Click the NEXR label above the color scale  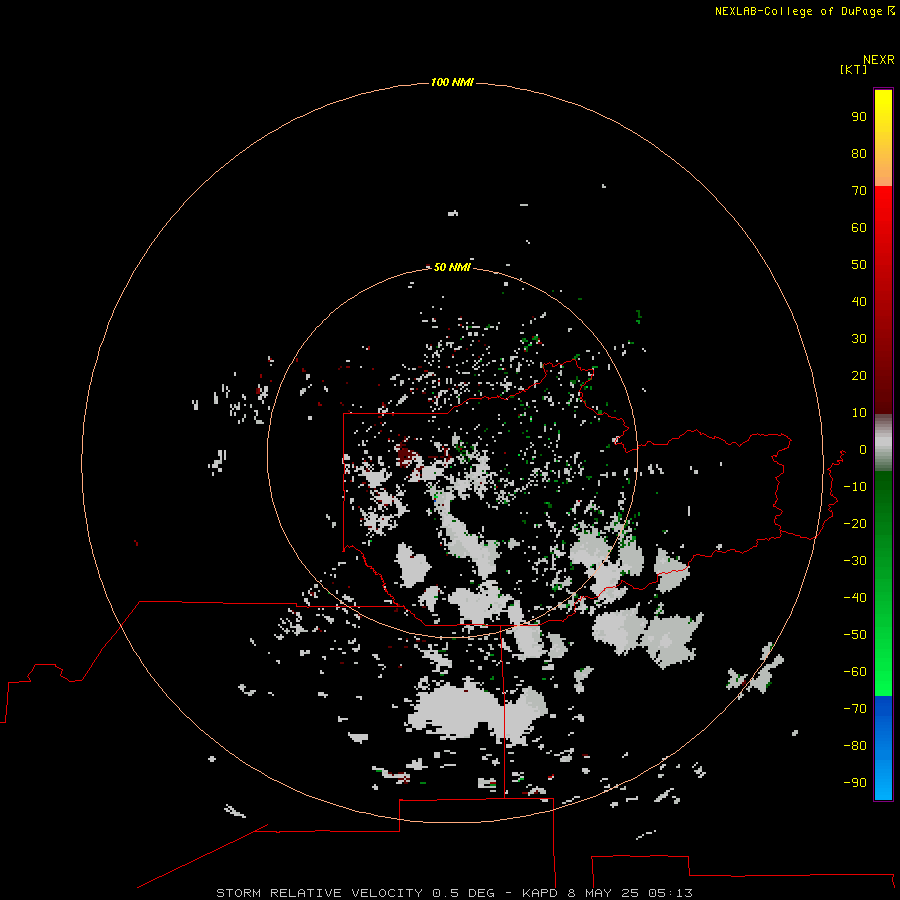[x=879, y=60]
